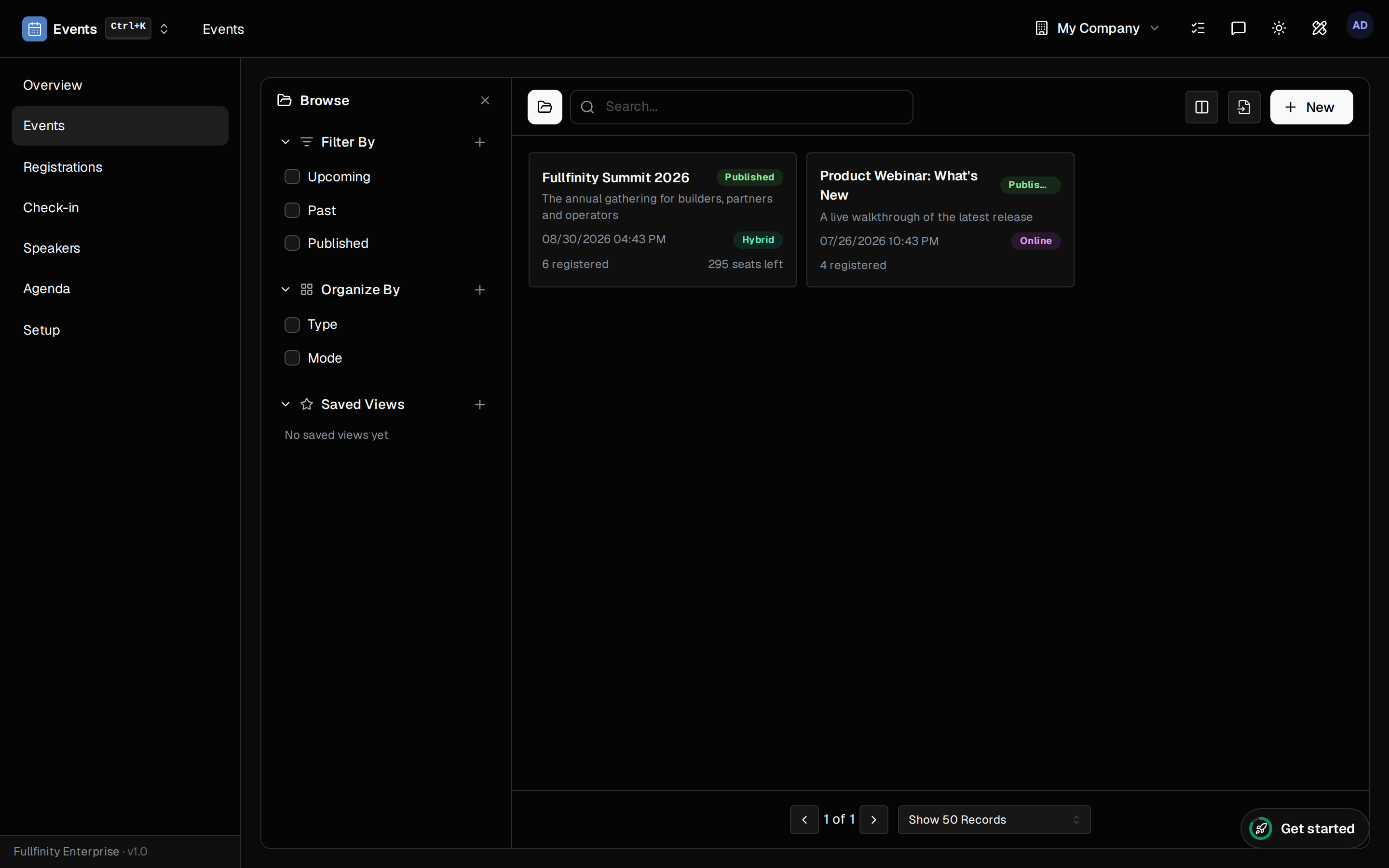Check the Past filter checkbox
The image size is (1389, 868).
click(x=292, y=210)
